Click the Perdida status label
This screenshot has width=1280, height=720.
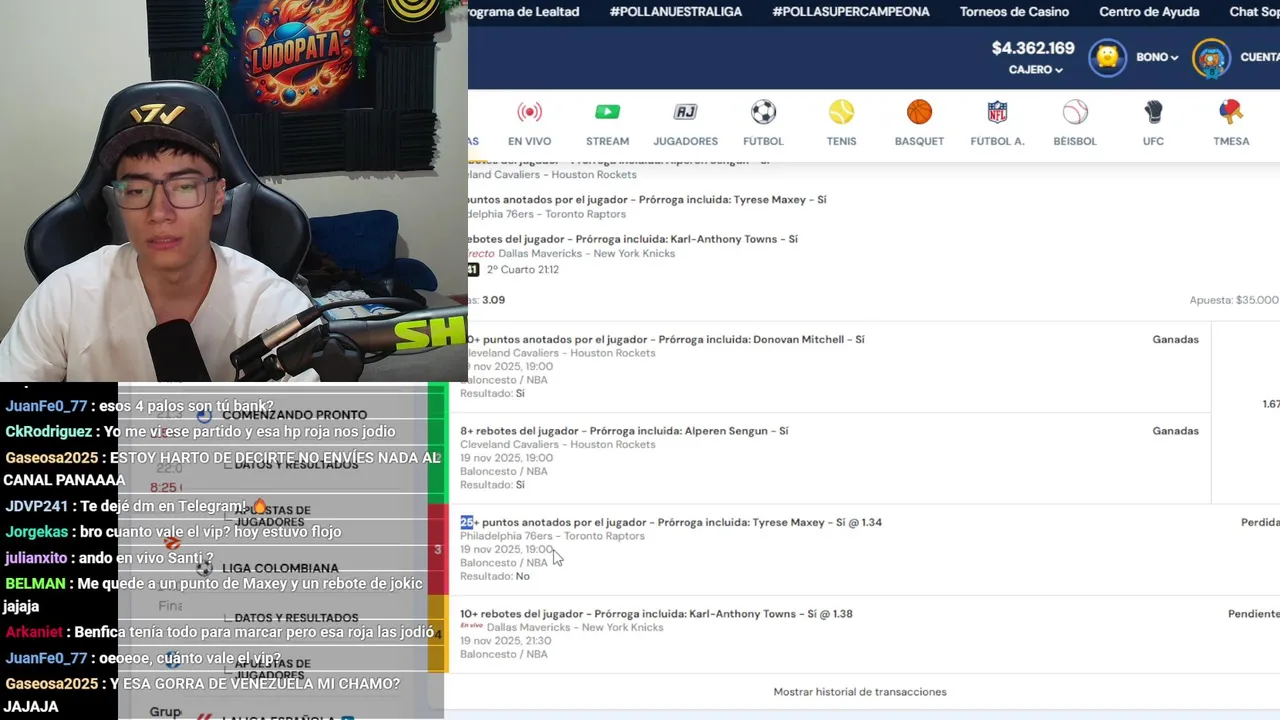click(x=1260, y=522)
